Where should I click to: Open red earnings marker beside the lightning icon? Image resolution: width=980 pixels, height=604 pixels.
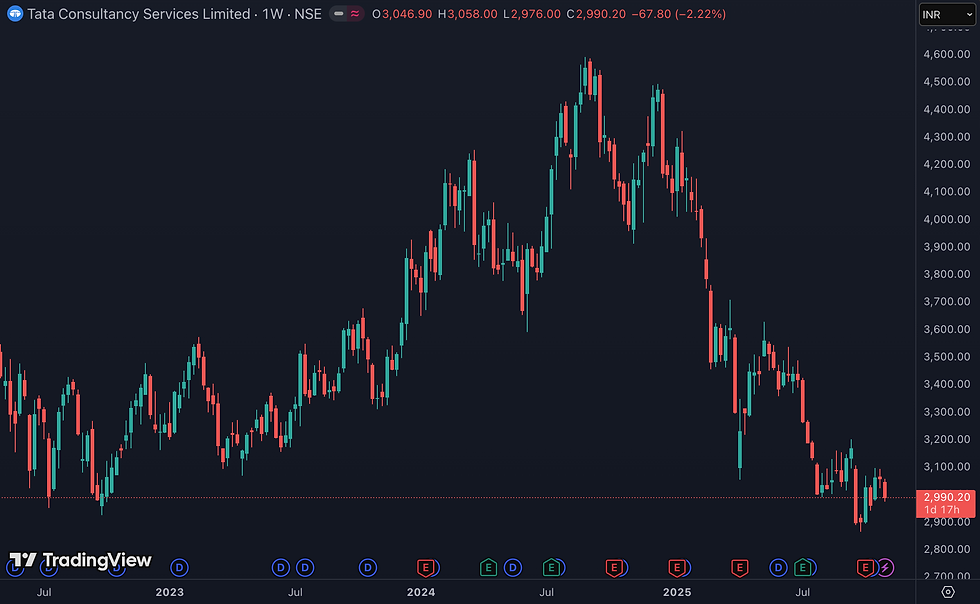[865, 568]
